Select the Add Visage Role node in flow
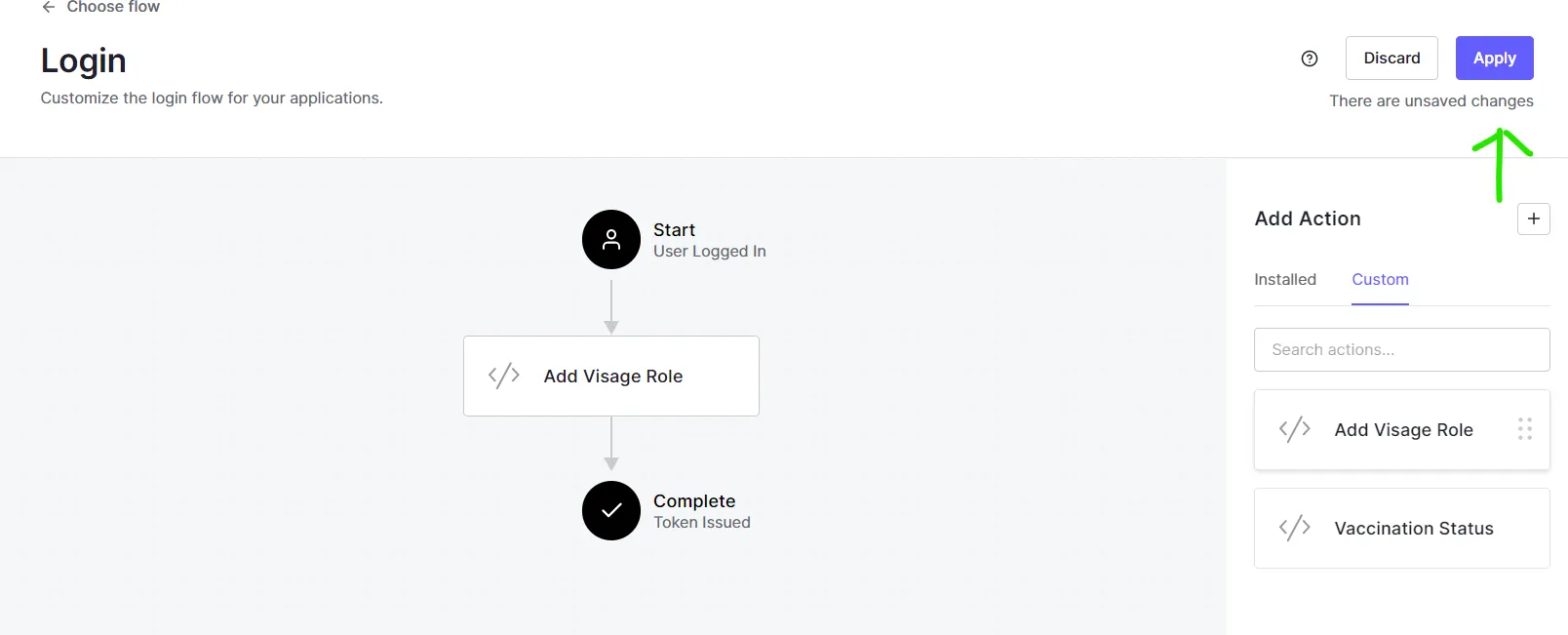 click(x=612, y=377)
